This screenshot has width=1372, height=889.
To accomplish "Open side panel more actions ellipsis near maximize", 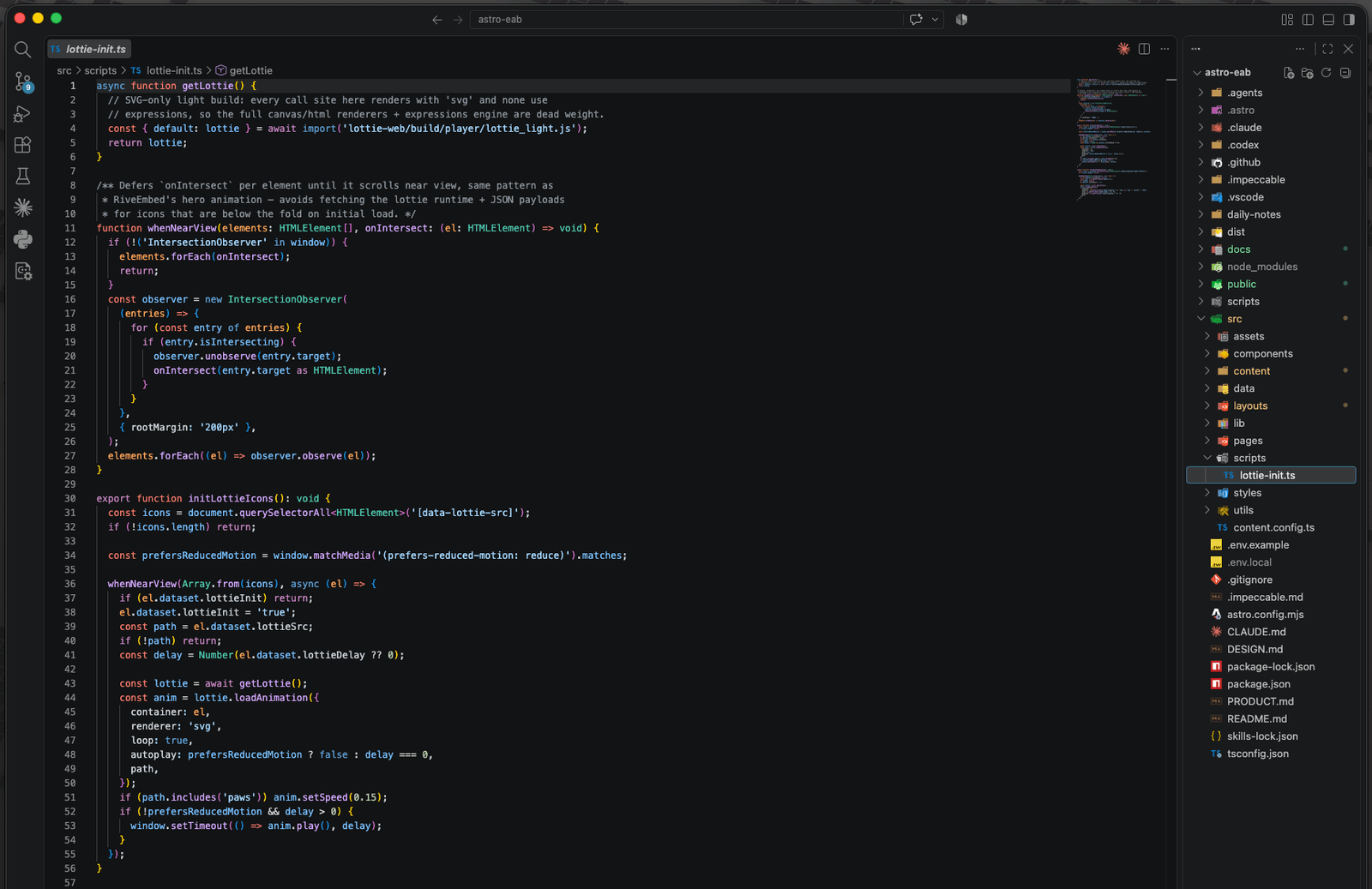I will [x=1300, y=49].
